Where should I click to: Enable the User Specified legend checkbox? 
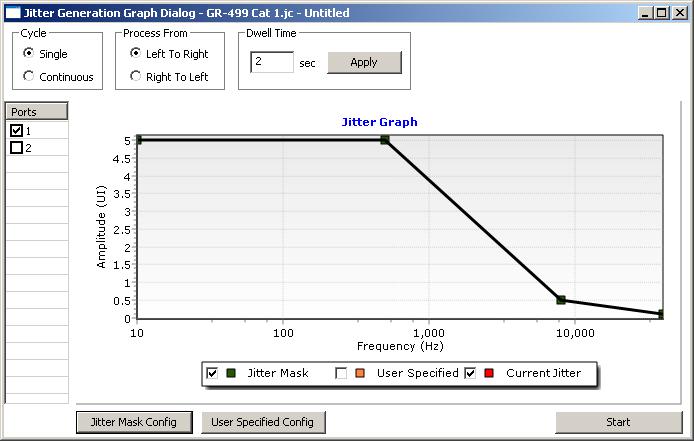point(341,373)
